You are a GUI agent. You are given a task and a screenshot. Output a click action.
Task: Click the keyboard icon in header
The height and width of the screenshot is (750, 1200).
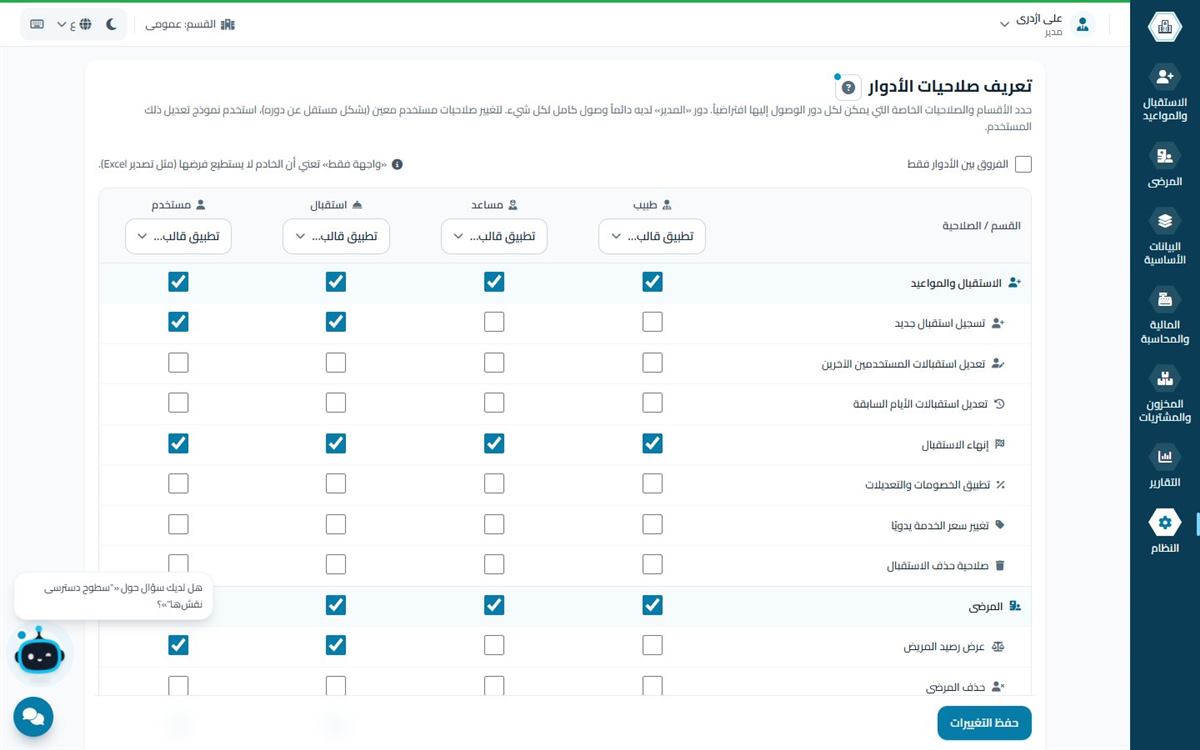tap(37, 24)
